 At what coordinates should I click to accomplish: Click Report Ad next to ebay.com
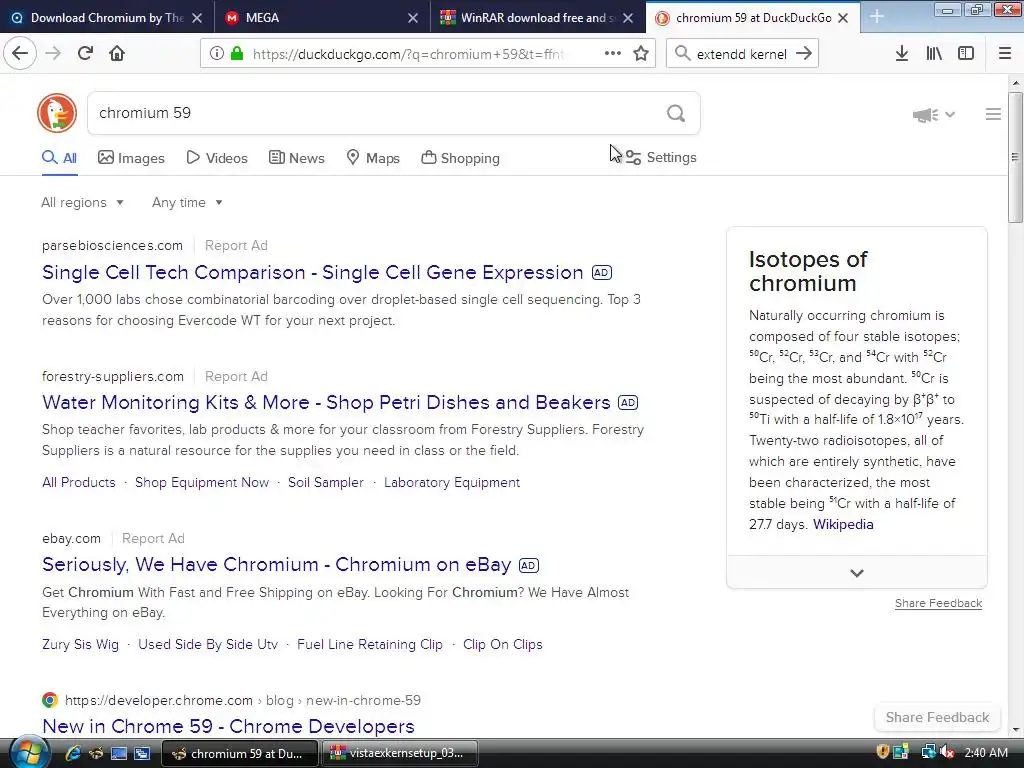point(153,538)
